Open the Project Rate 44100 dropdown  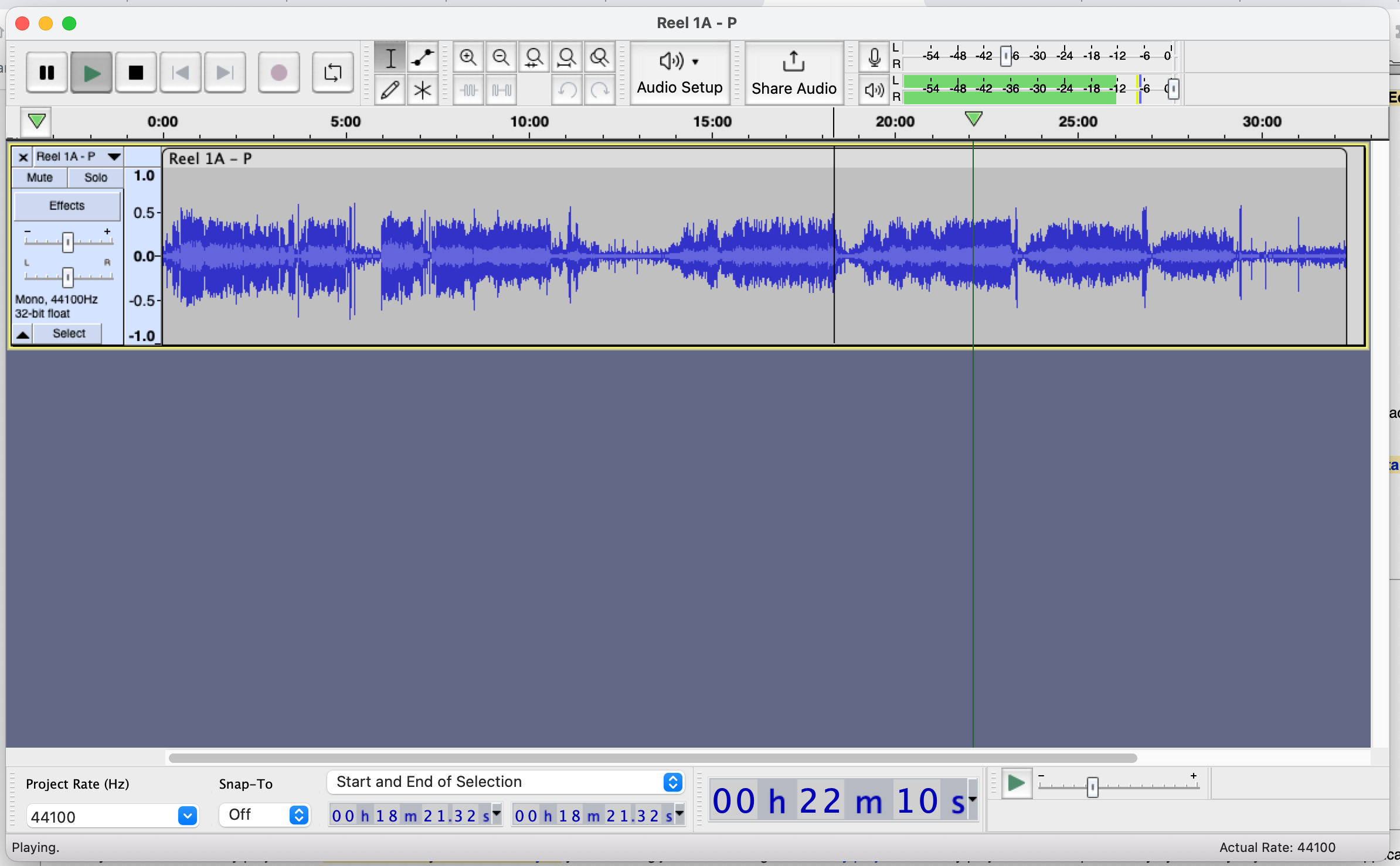(113, 816)
